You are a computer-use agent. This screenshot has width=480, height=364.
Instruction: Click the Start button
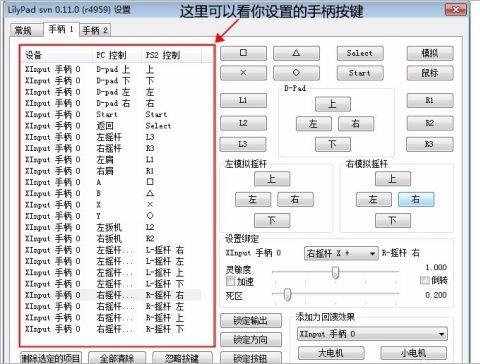coord(360,73)
